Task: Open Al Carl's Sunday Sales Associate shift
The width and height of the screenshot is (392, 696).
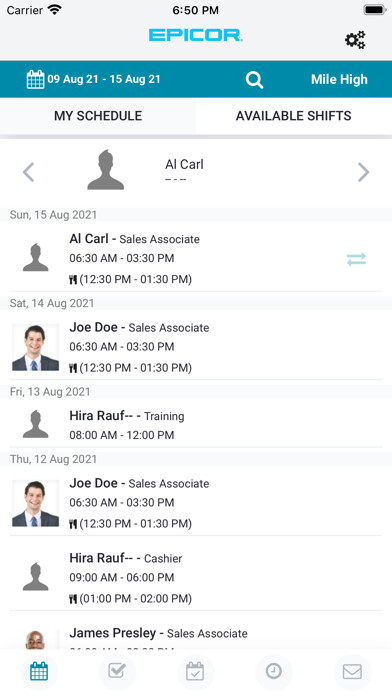Action: (196, 259)
